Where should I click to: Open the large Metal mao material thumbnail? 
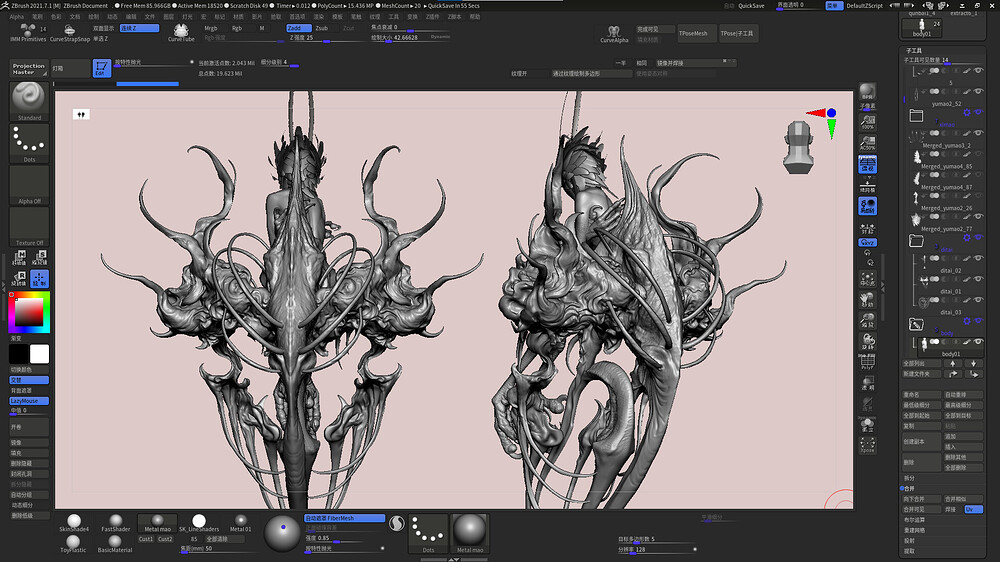tap(469, 533)
